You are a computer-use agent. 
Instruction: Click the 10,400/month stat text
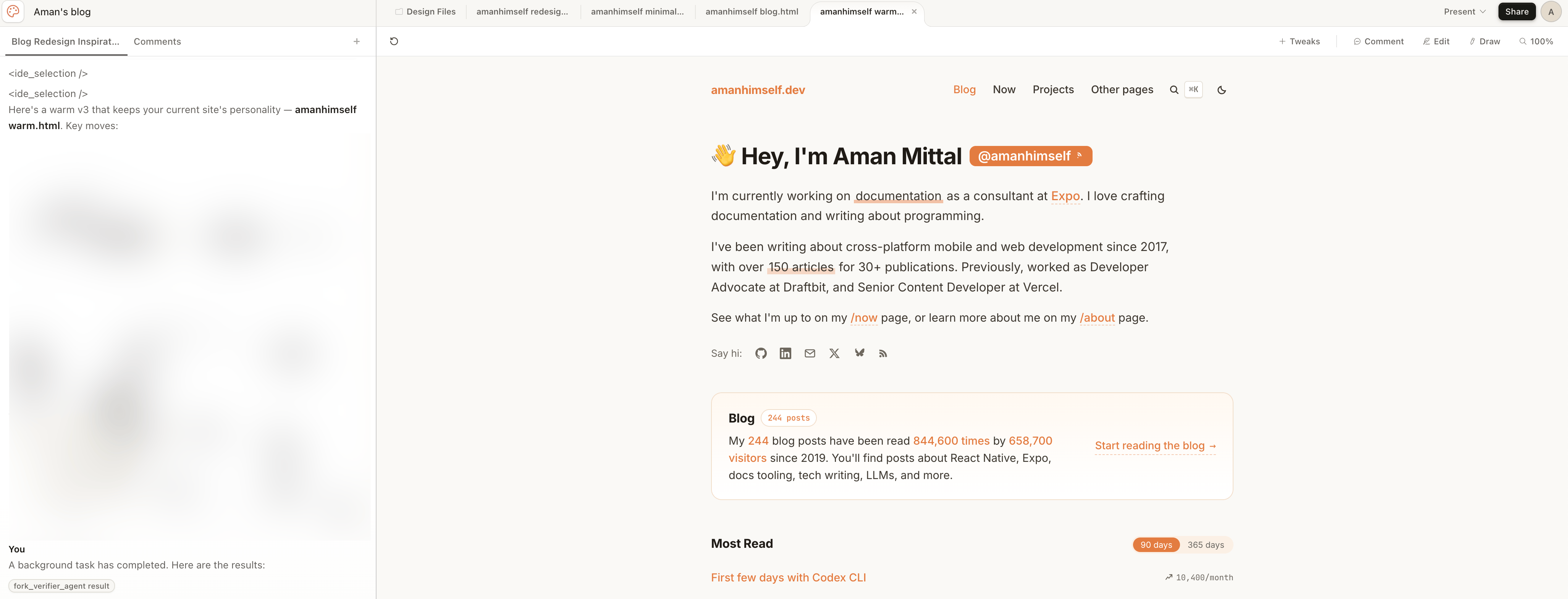coord(1204,578)
